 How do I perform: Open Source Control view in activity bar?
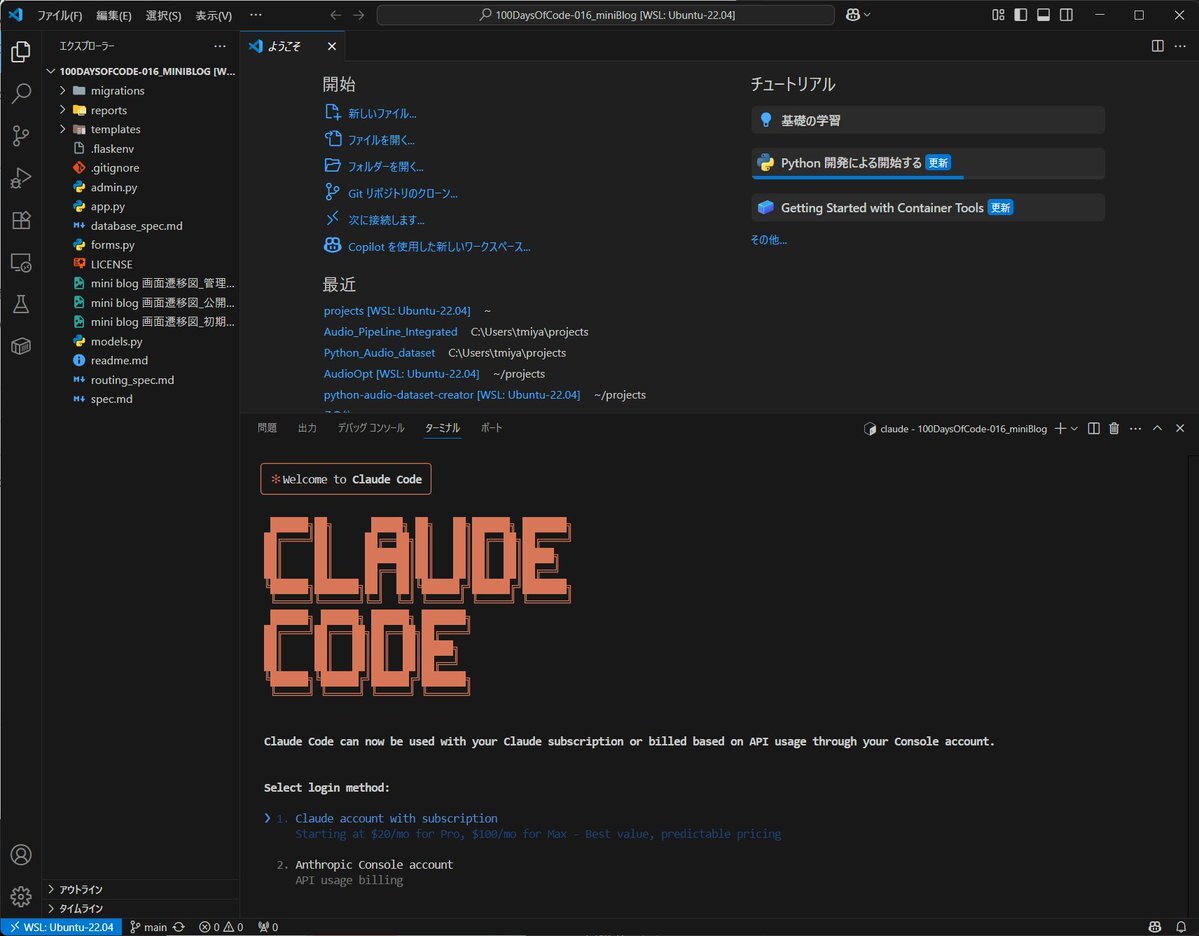21,136
